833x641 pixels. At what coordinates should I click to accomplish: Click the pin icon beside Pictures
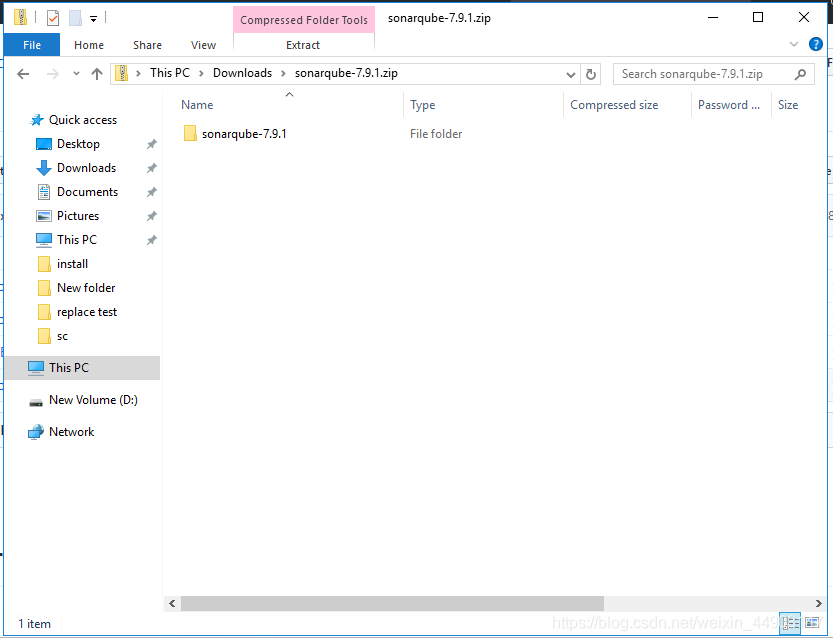tap(151, 216)
